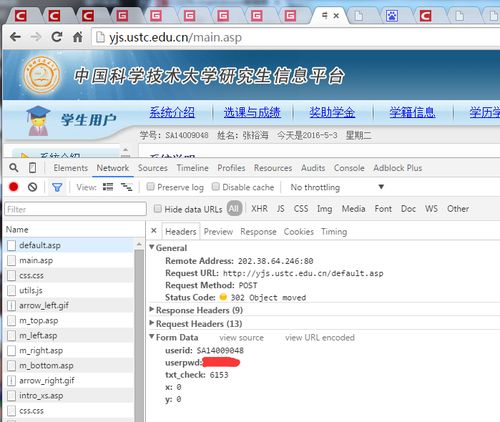Filter requests by Font

coord(383,209)
